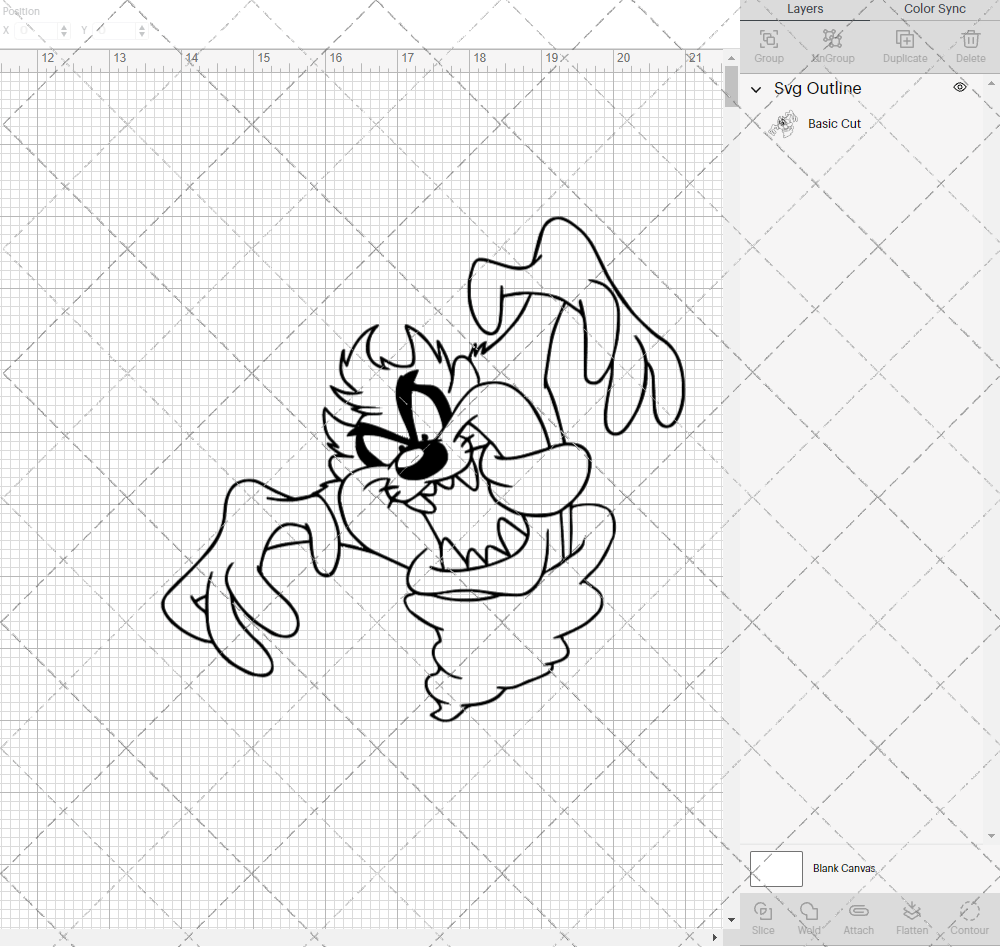This screenshot has height=947, width=1000.
Task: Switch to the Color Sync tab
Action: tap(934, 9)
